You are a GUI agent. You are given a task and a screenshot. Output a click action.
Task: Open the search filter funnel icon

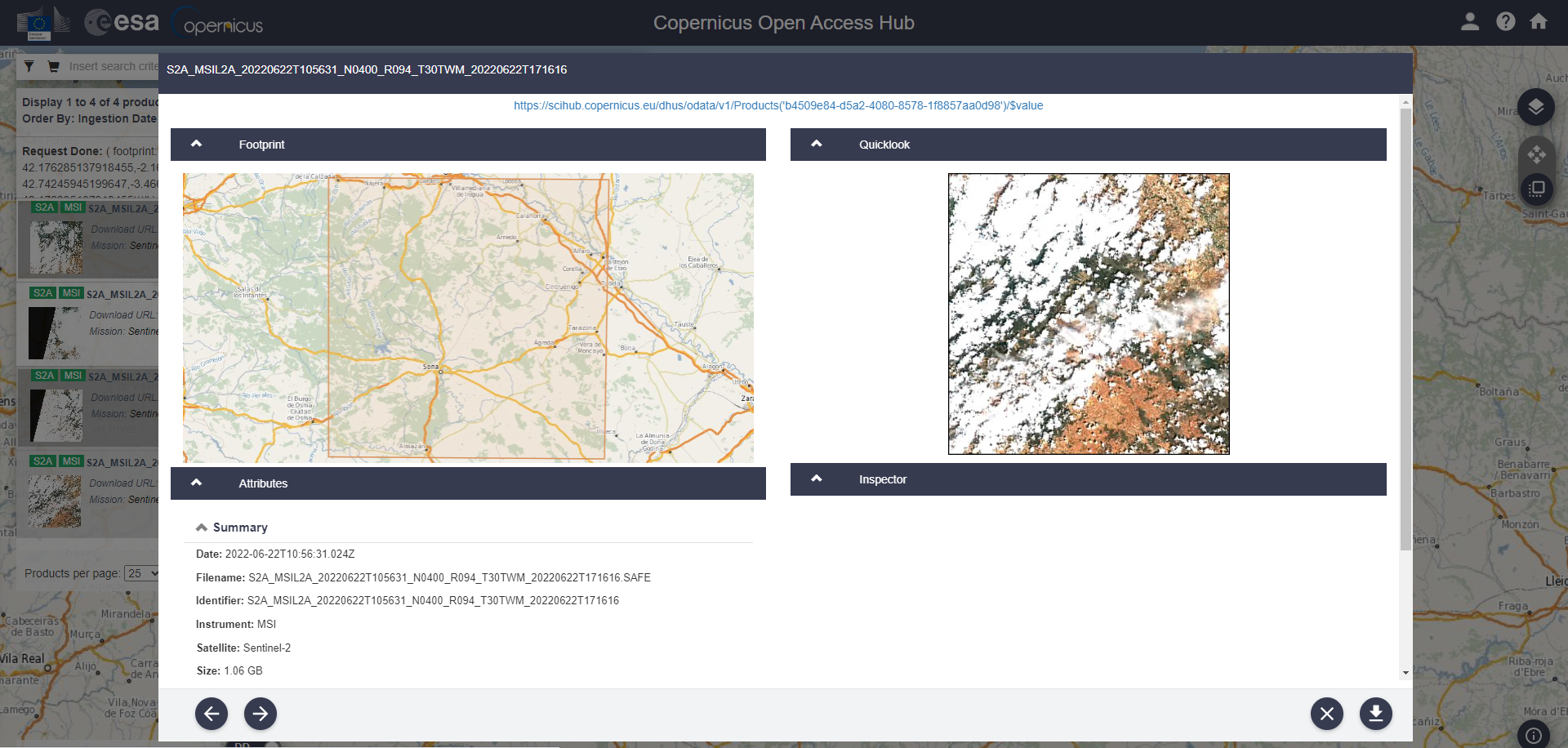click(x=29, y=67)
